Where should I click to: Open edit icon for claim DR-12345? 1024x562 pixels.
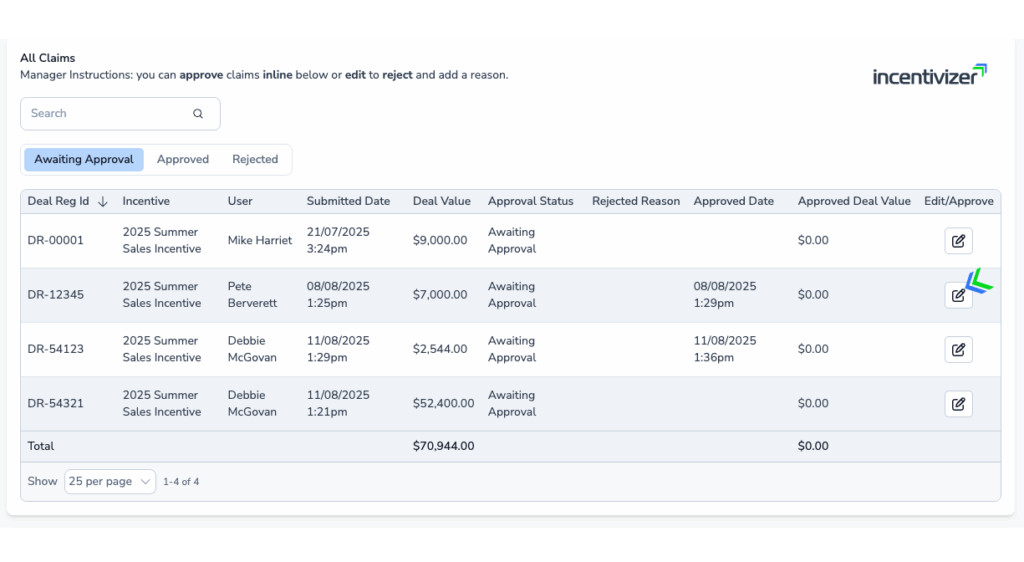[x=958, y=295]
